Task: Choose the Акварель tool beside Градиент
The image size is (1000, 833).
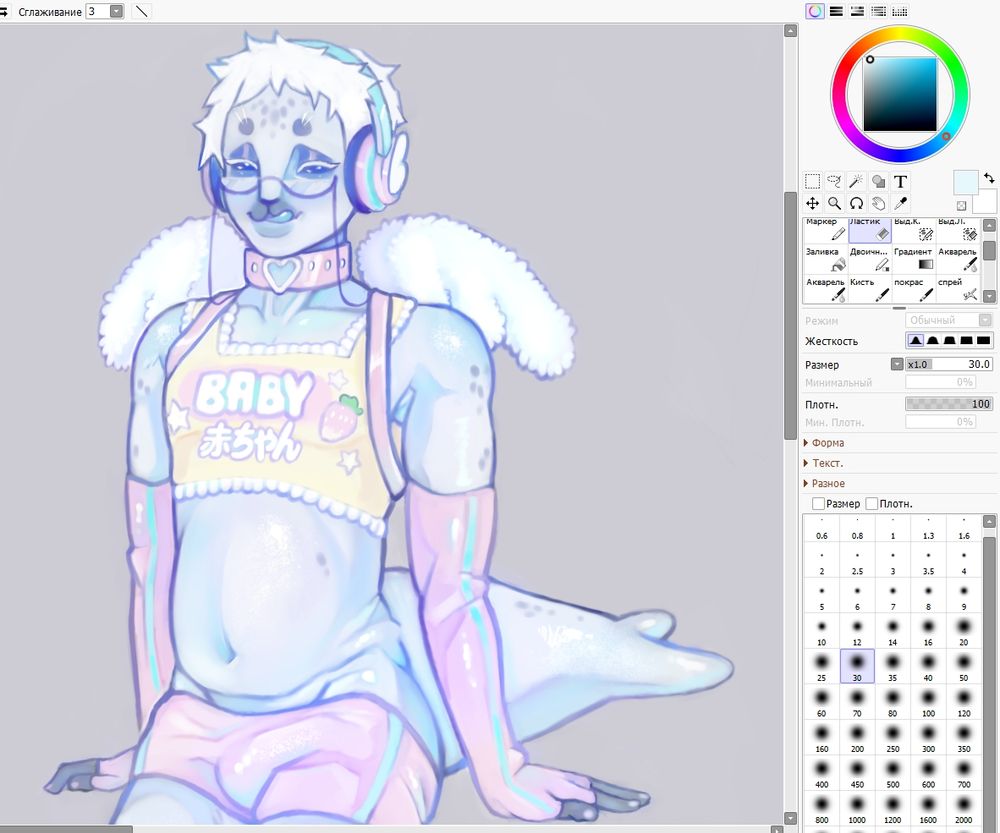Action: tap(958, 259)
